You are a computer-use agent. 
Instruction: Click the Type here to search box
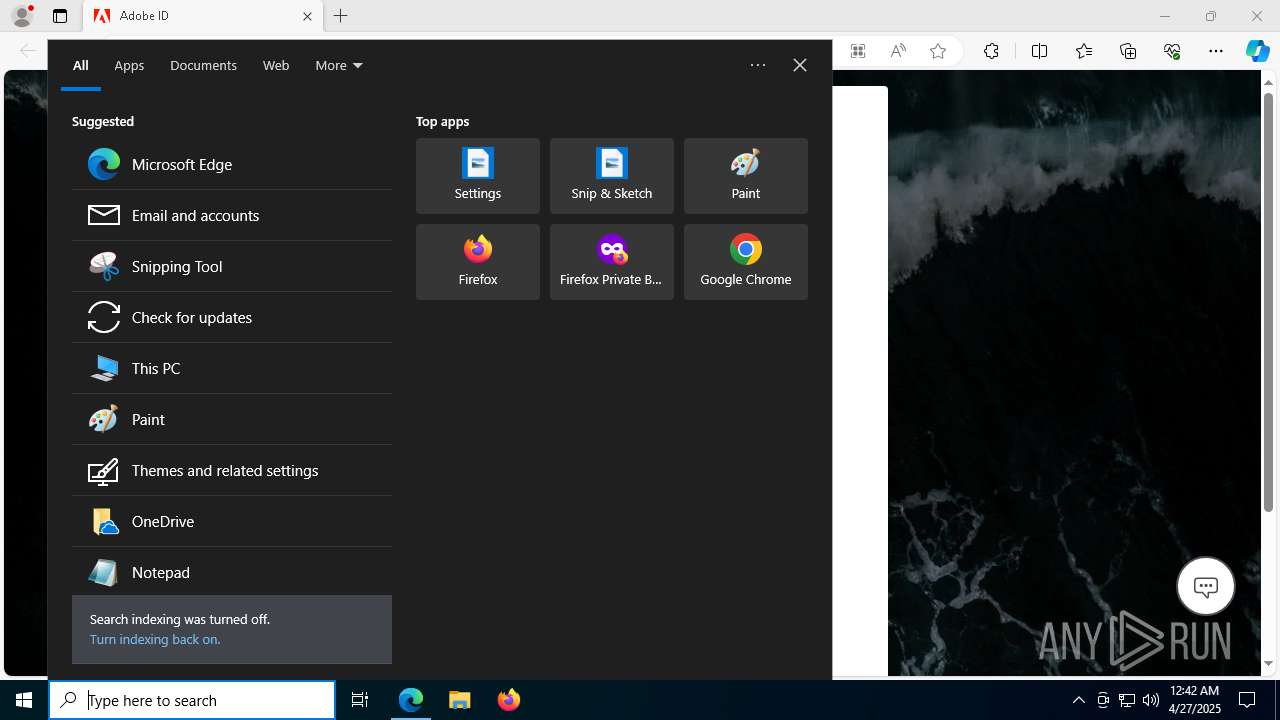tap(192, 700)
